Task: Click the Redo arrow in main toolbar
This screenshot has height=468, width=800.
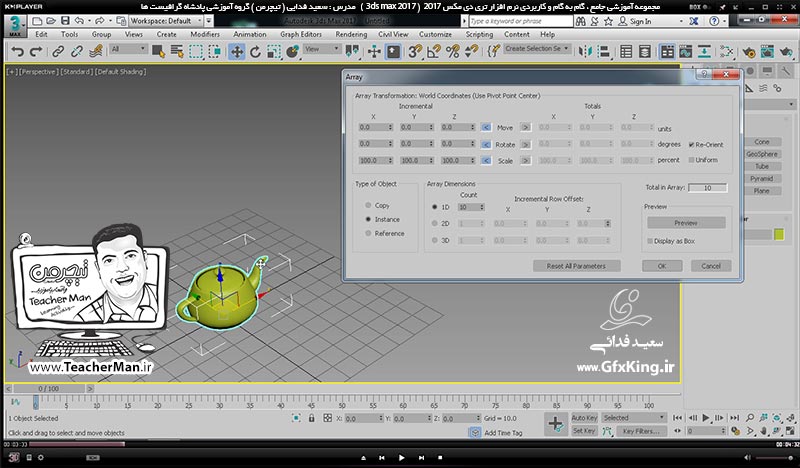Action: tap(36, 52)
